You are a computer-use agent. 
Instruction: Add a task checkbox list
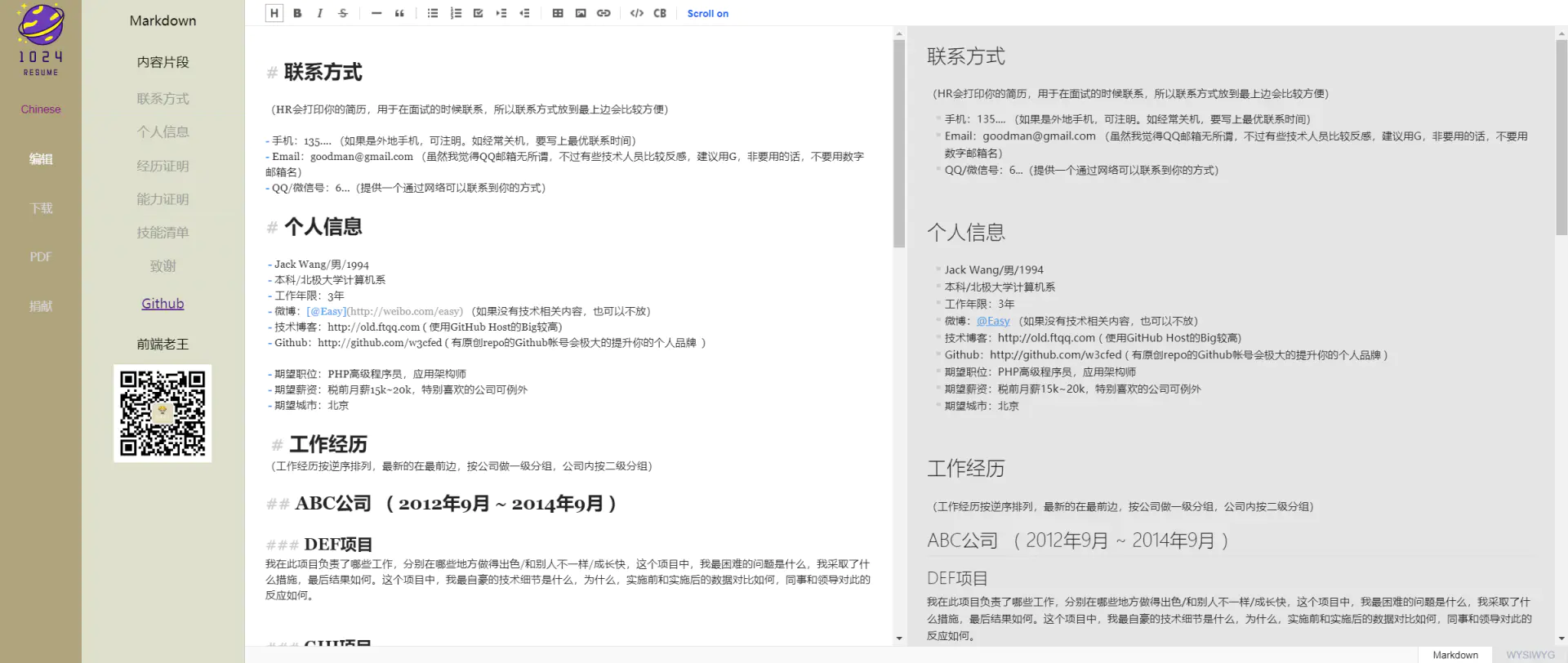pos(479,13)
